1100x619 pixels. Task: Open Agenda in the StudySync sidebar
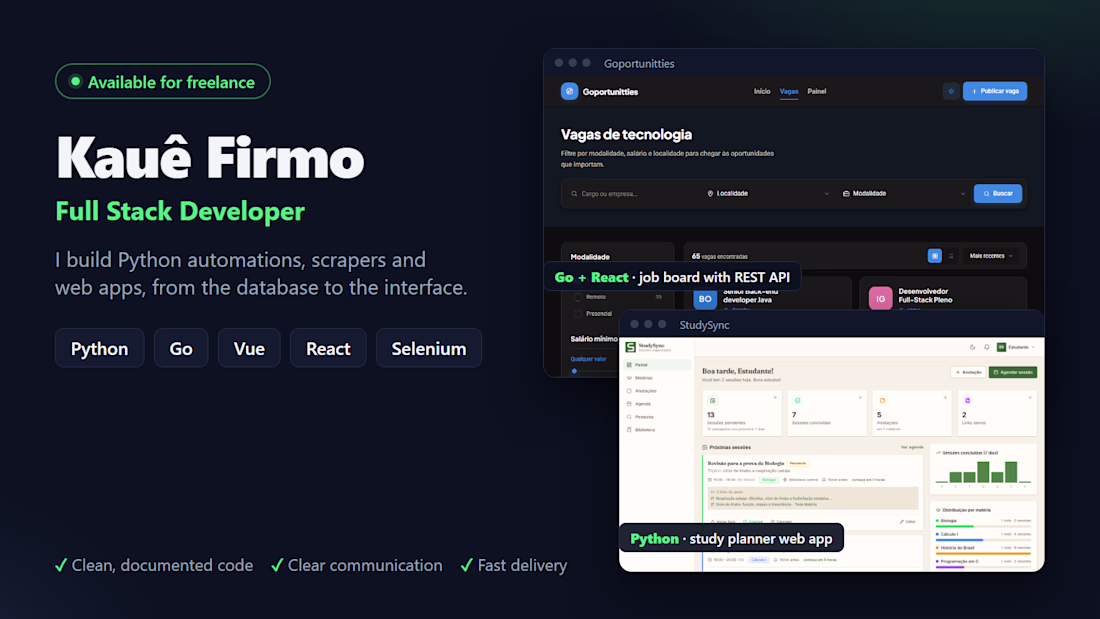pos(657,404)
